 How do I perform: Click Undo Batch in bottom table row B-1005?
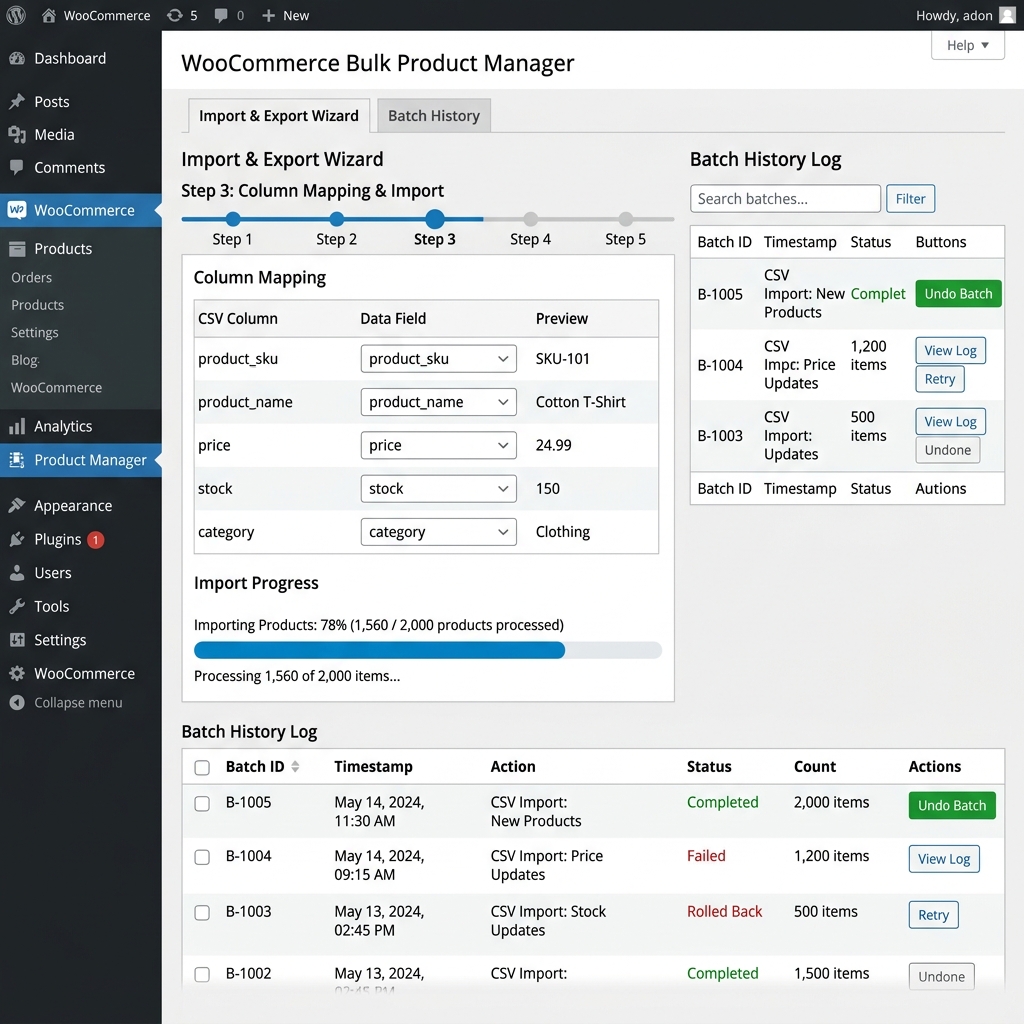coord(952,805)
